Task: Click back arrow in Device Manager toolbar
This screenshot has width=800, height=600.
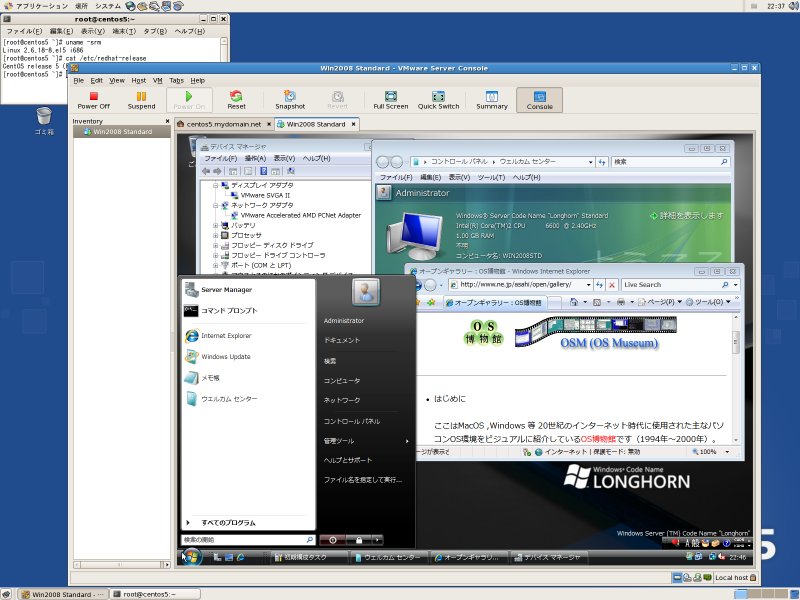Action: (x=206, y=171)
